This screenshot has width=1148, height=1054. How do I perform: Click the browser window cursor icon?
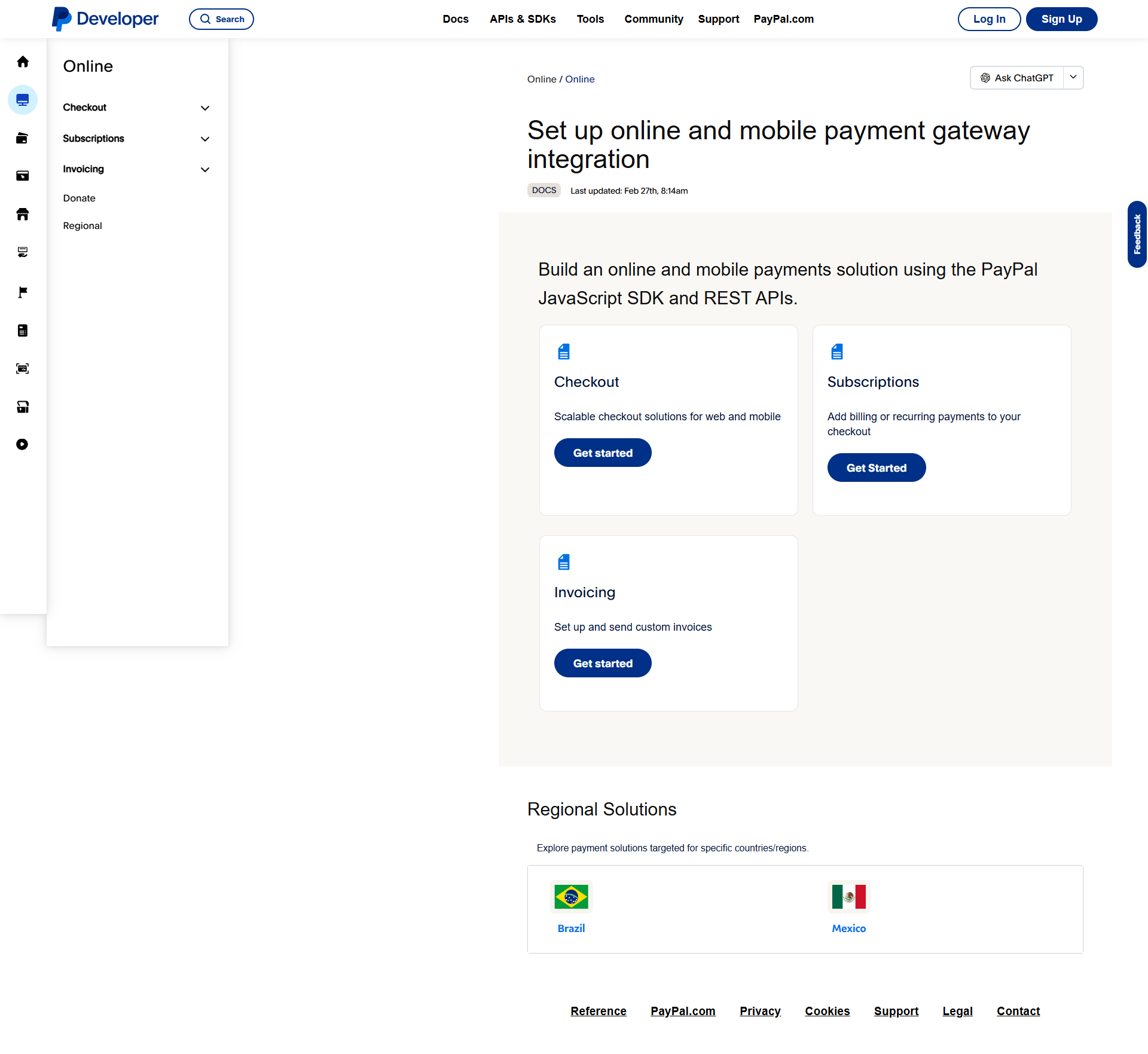pos(23,176)
